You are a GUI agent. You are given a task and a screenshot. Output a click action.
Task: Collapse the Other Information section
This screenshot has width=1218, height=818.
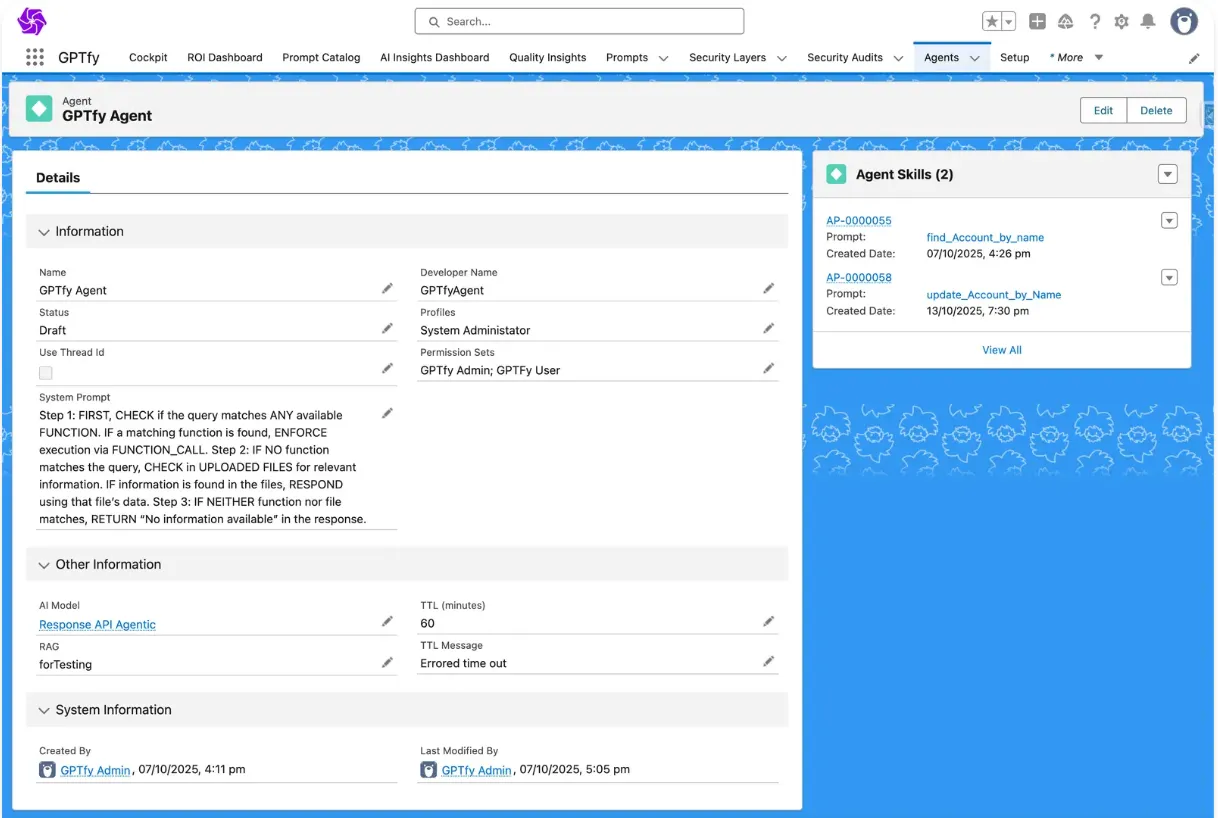(x=44, y=564)
